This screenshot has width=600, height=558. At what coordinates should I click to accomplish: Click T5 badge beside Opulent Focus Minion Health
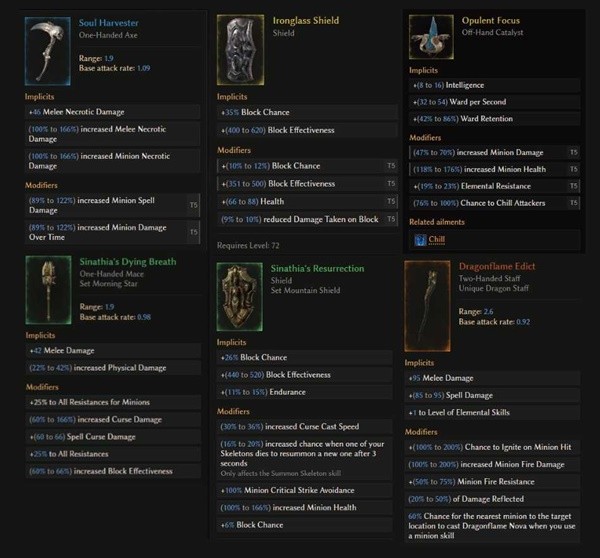coord(573,170)
